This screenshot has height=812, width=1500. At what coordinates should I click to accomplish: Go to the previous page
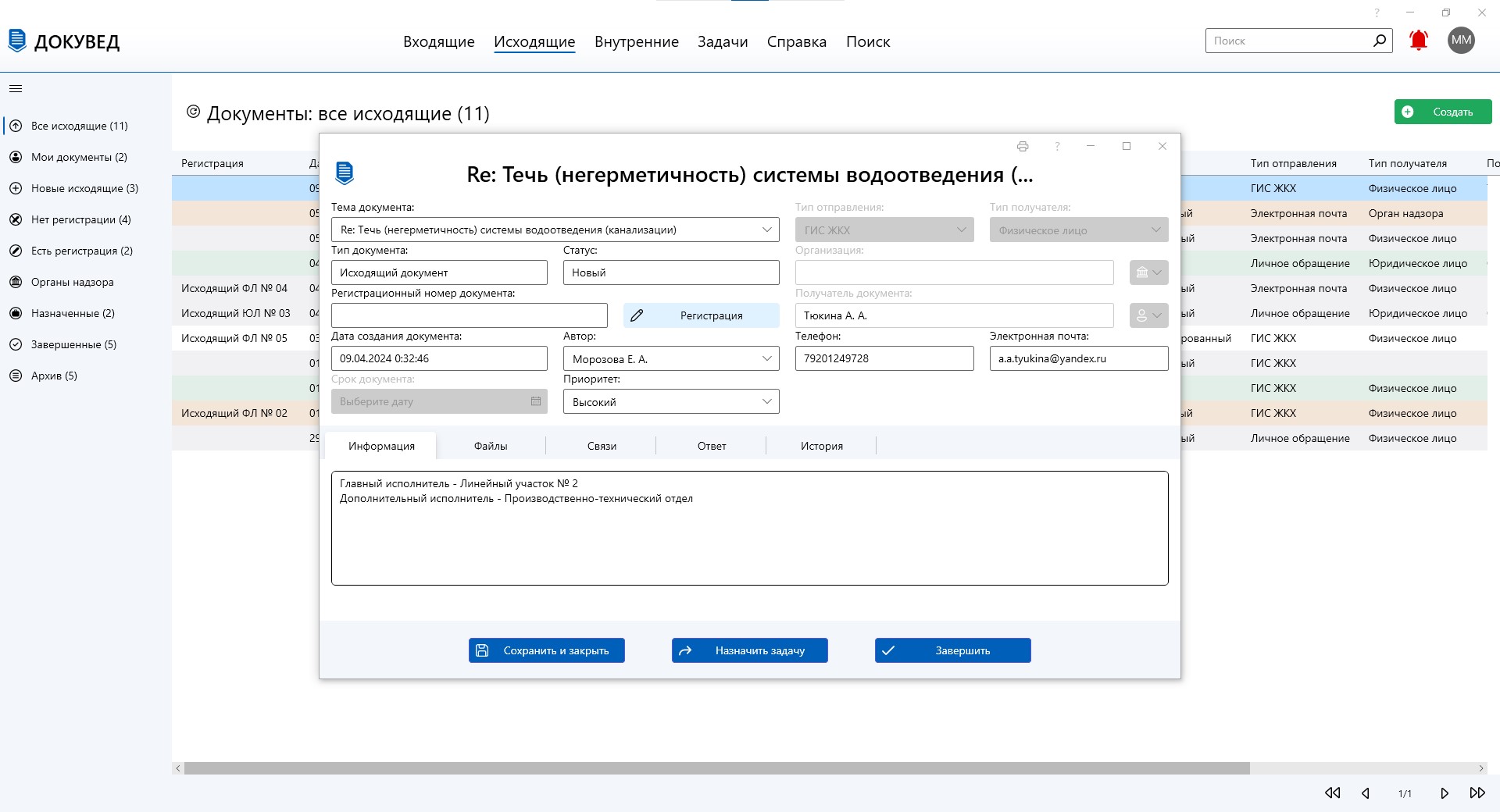pyautogui.click(x=1366, y=792)
